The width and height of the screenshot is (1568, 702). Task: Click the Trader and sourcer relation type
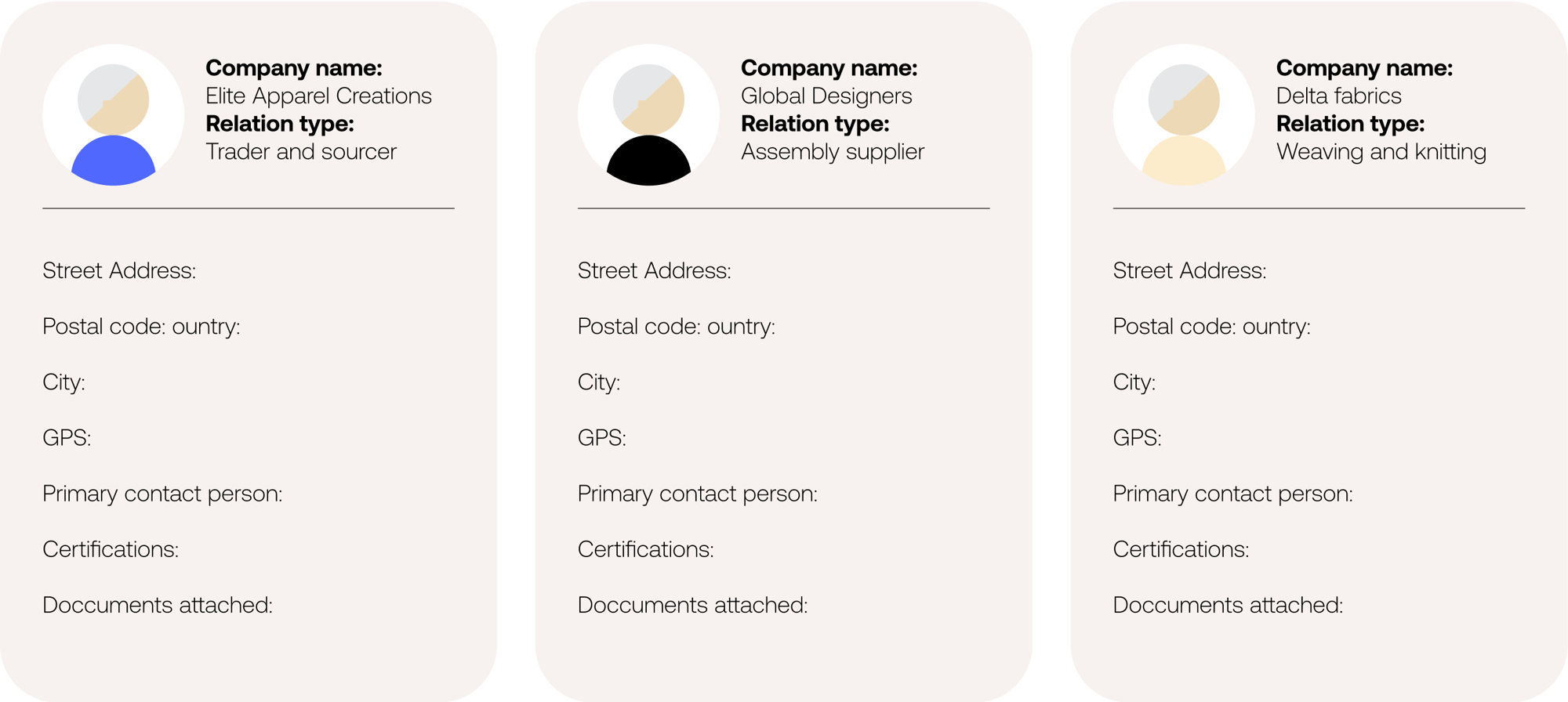301,152
